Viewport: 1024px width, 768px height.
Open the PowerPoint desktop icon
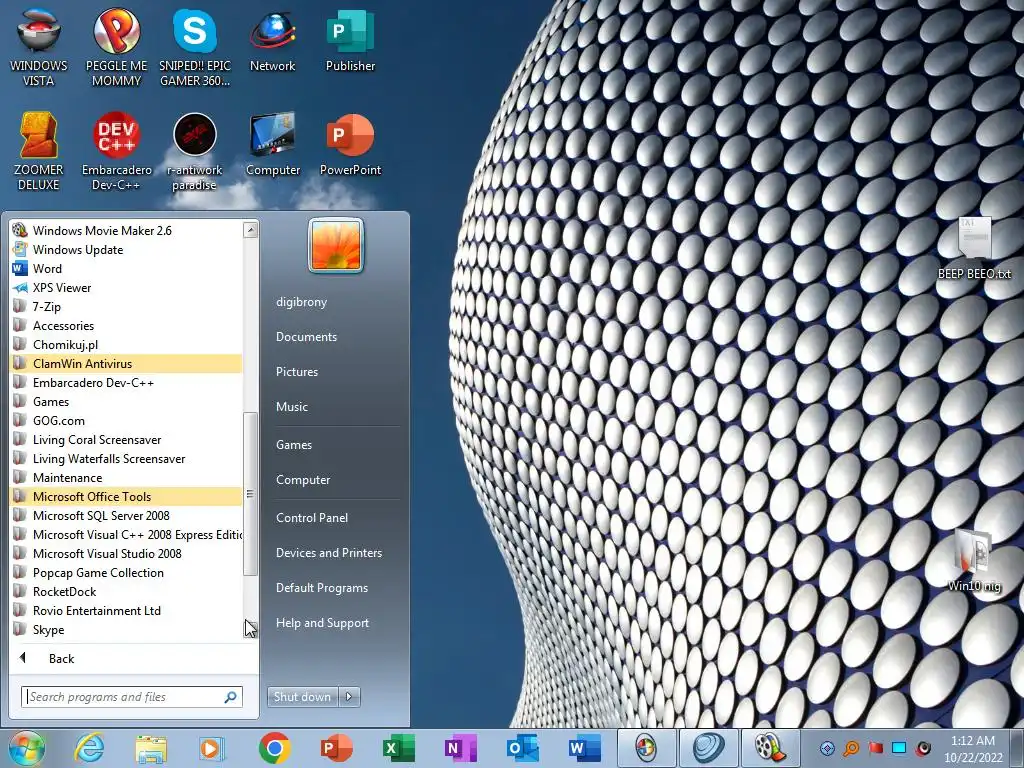[350, 144]
